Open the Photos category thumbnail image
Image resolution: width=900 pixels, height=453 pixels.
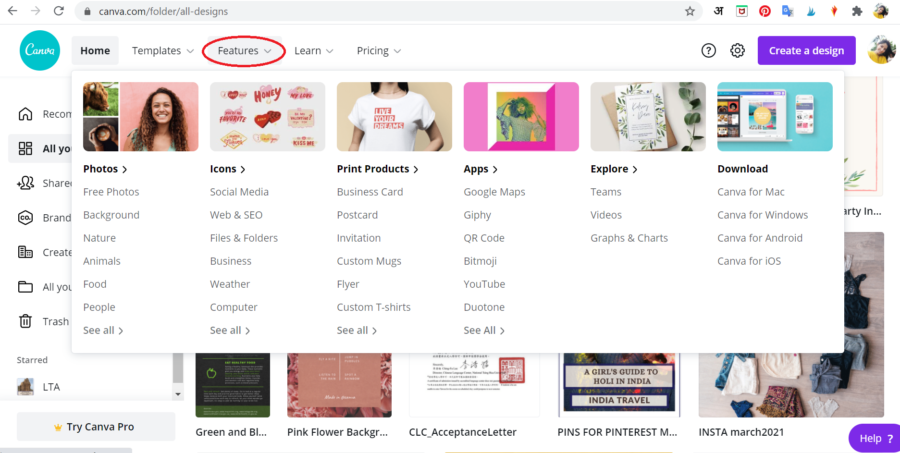click(140, 116)
